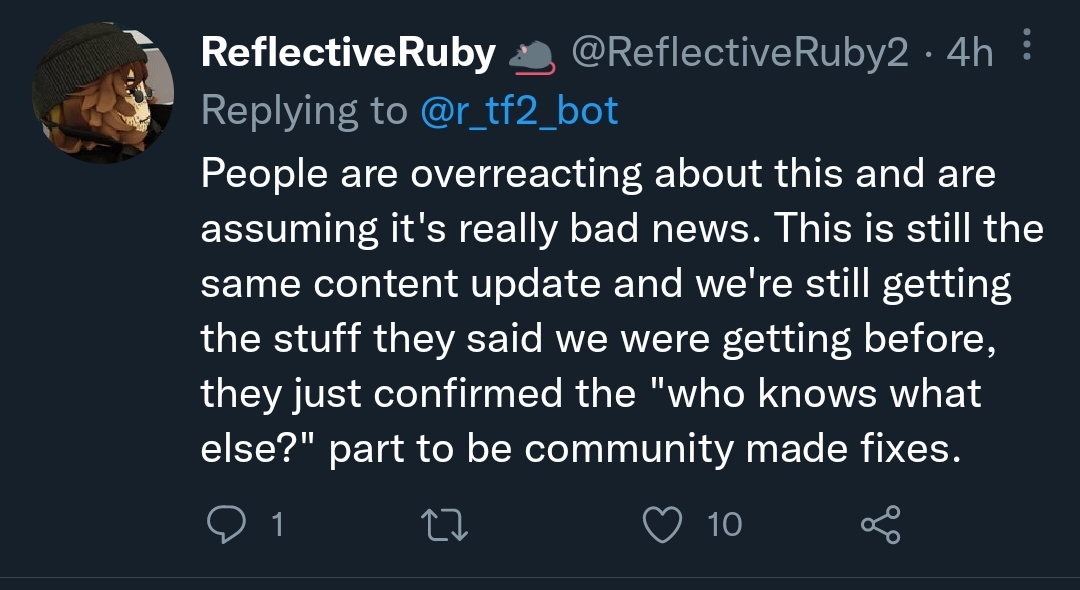1080x590 pixels.
Task: Click the reply count number 1
Action: [278, 525]
